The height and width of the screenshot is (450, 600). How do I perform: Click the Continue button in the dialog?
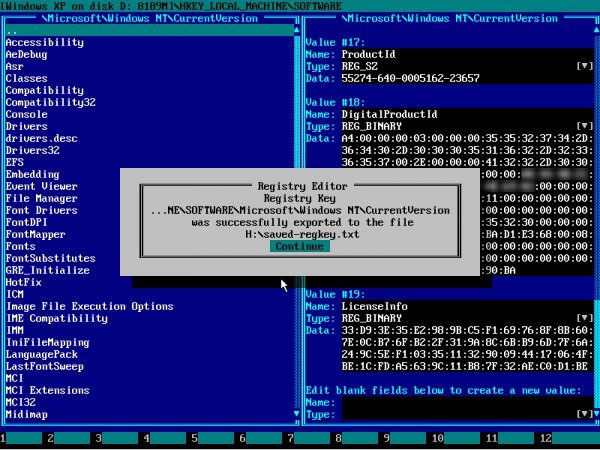(300, 246)
